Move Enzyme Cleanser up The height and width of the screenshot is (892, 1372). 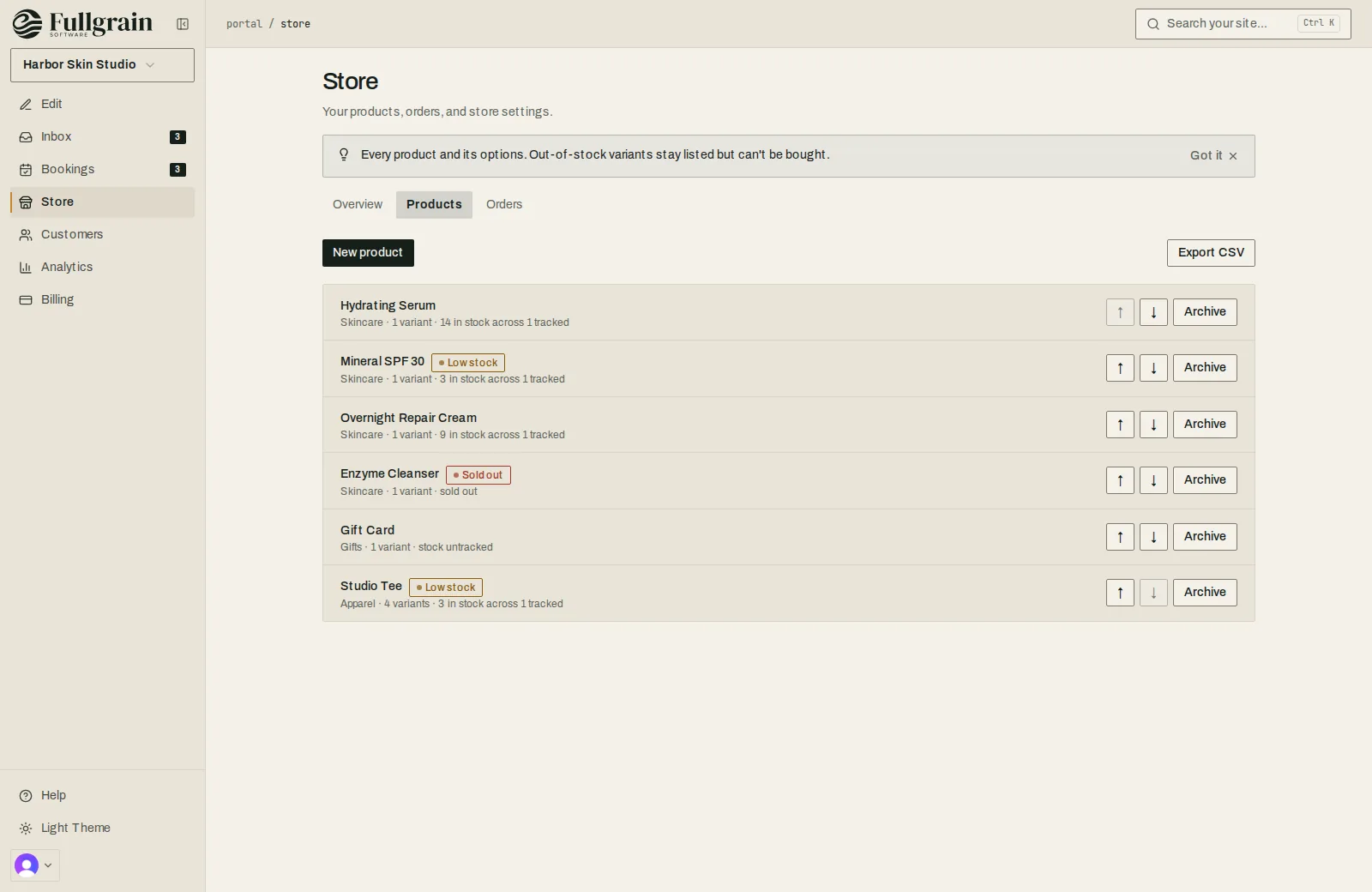1120,480
